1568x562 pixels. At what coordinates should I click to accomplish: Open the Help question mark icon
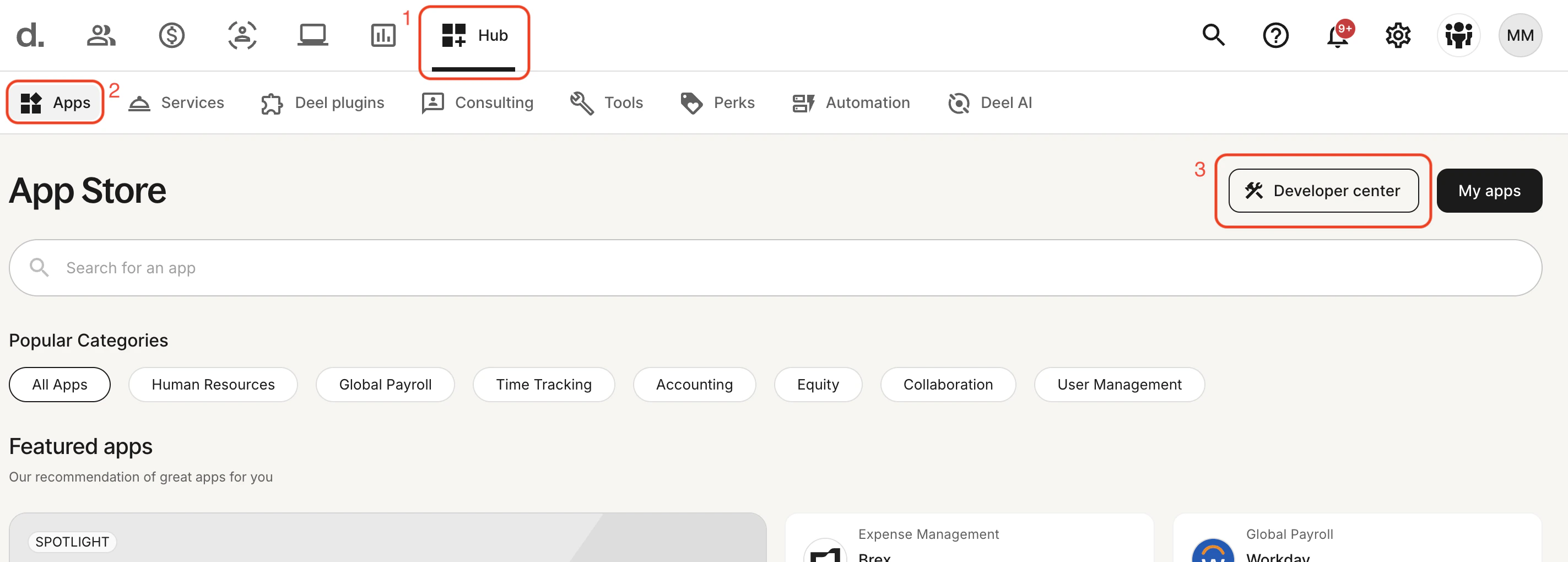pos(1276,35)
